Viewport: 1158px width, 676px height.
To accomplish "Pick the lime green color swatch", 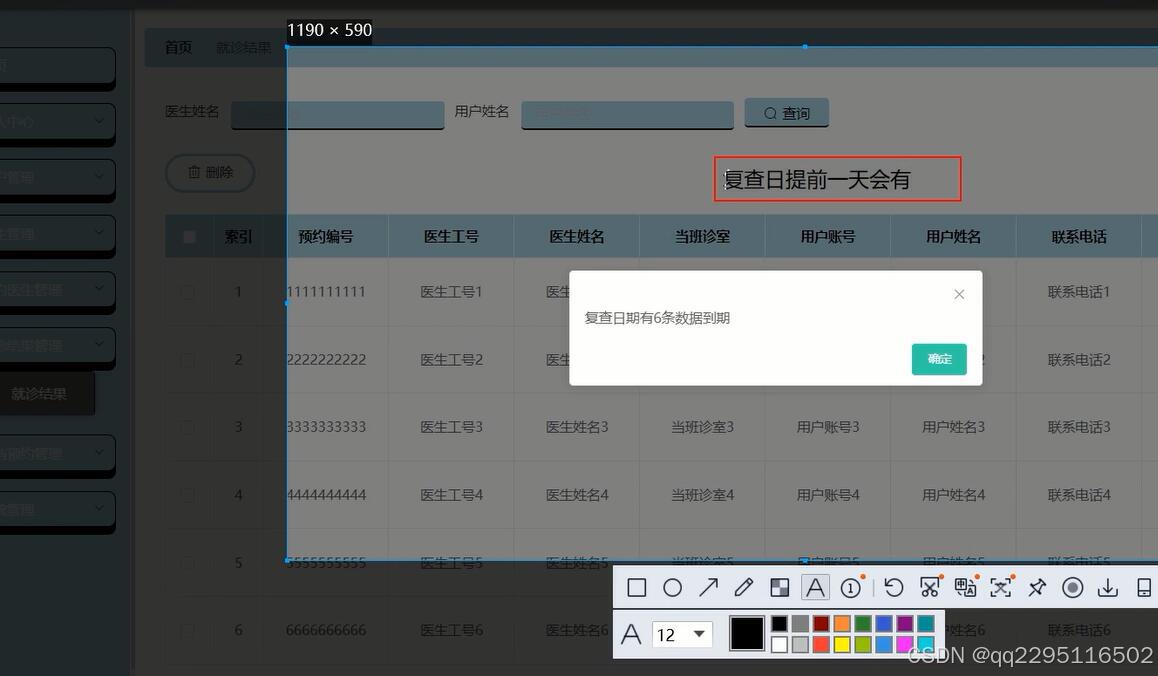I will pos(863,644).
